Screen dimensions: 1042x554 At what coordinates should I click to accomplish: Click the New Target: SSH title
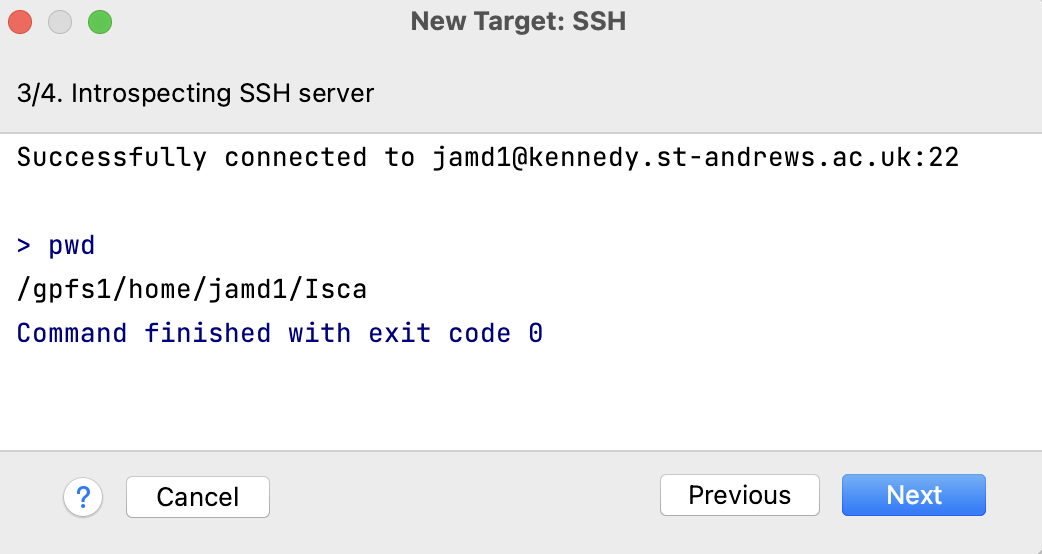tap(518, 21)
